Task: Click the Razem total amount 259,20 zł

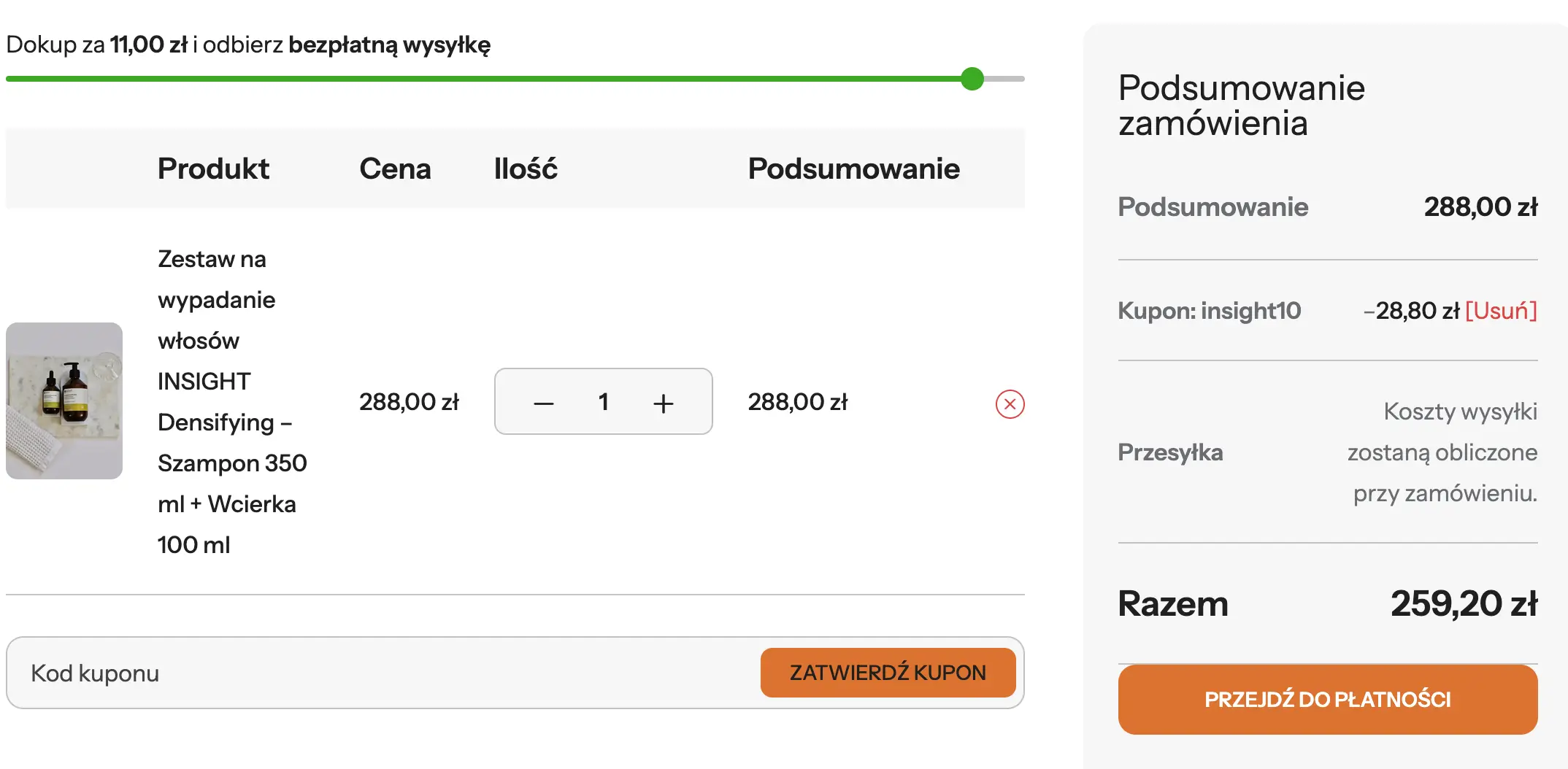Action: click(1464, 604)
